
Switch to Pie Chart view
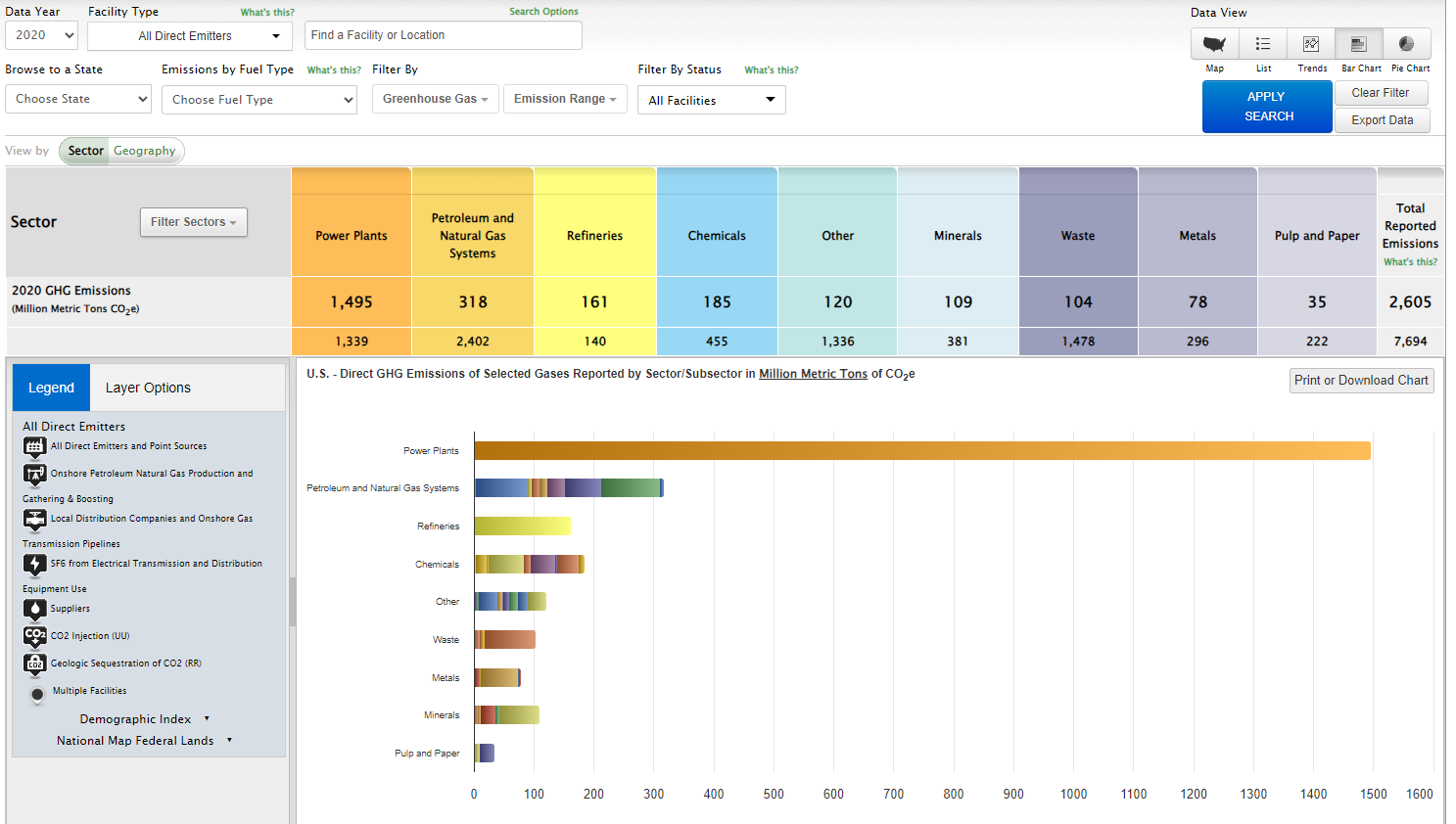pos(1407,44)
